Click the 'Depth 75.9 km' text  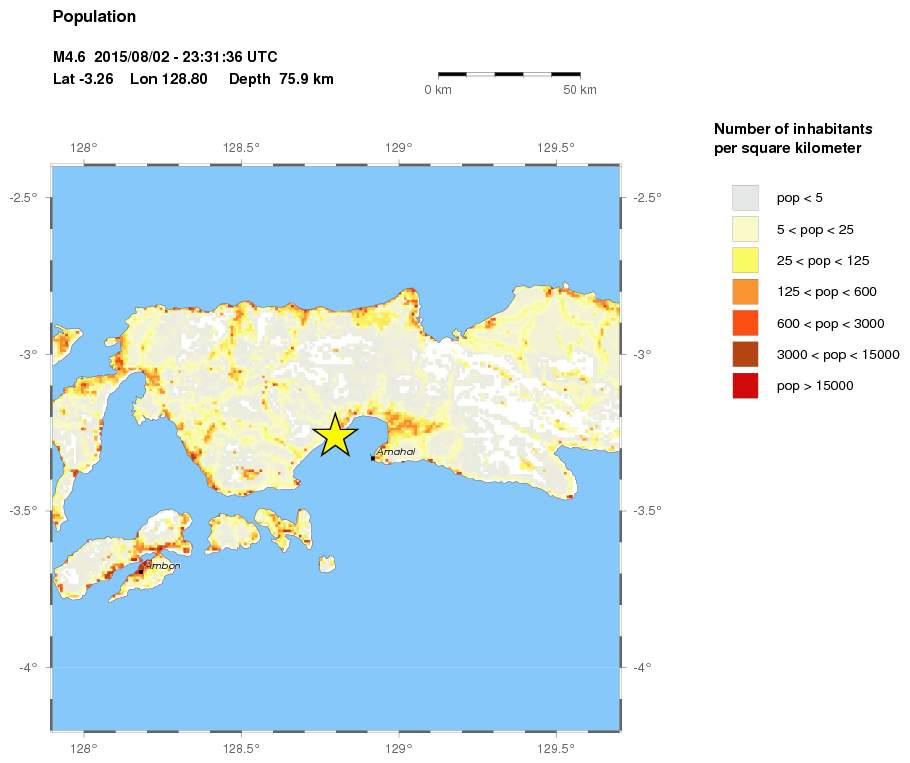[x=281, y=79]
